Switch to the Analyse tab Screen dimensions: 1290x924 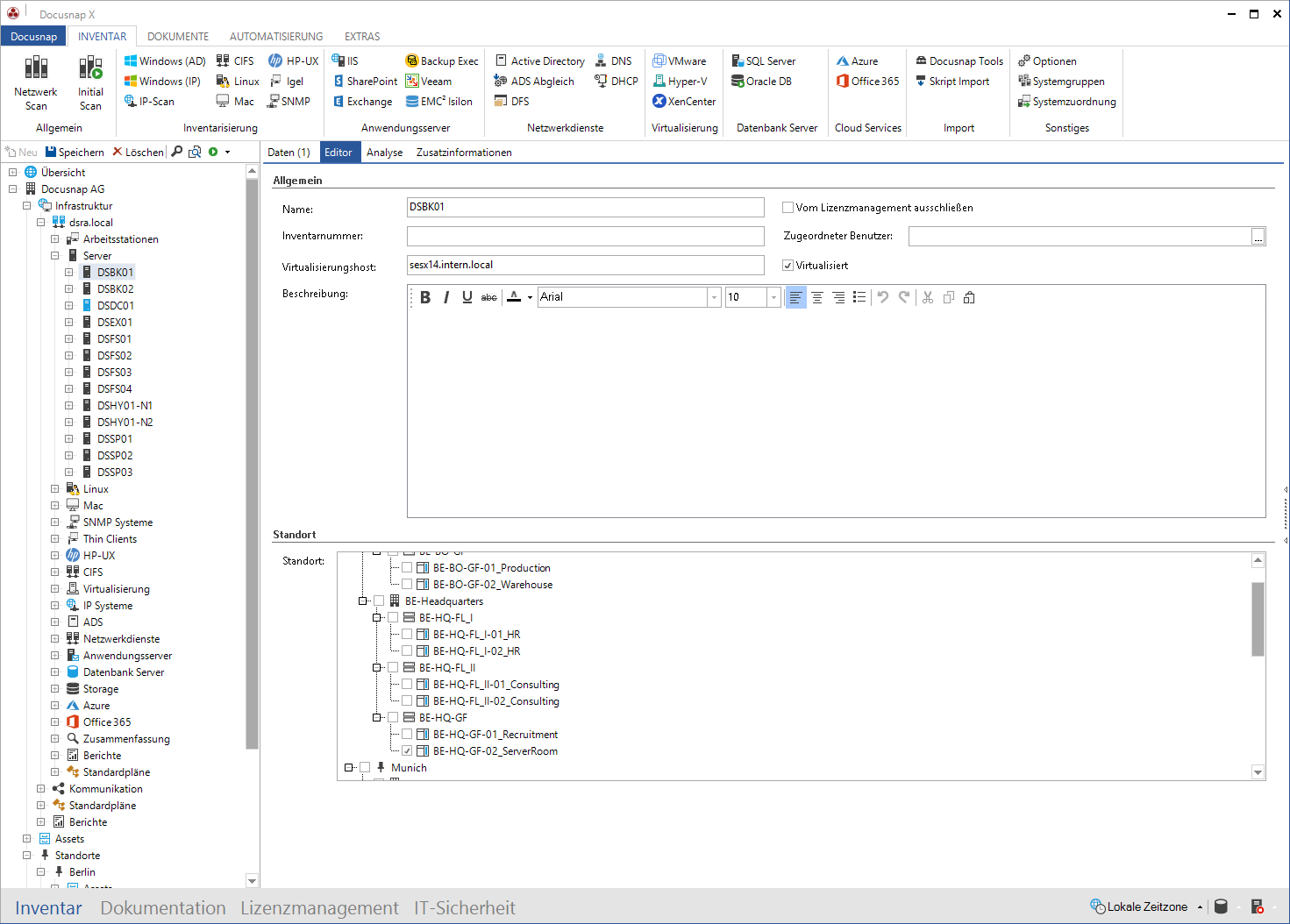385,153
